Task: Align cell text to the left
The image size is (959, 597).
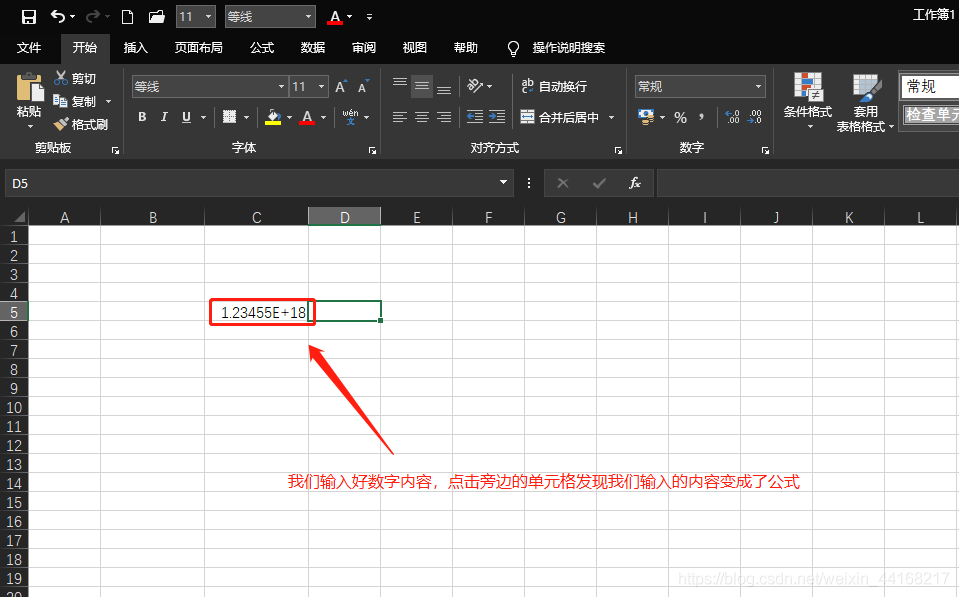Action: [x=399, y=117]
